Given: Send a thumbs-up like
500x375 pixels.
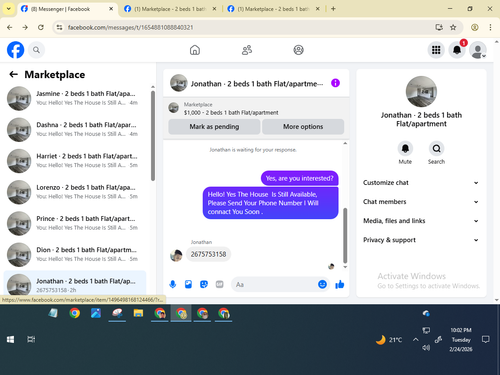Looking at the screenshot, I should (340, 284).
